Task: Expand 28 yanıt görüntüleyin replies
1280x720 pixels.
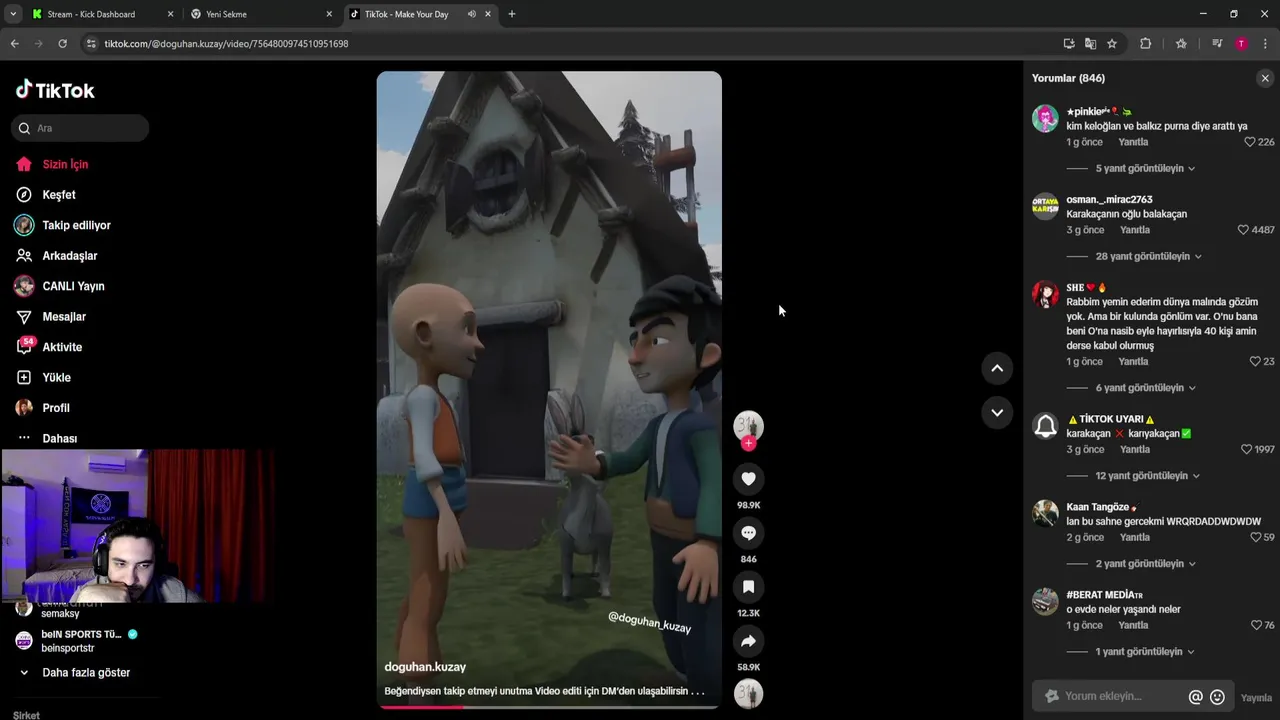Action: point(1149,257)
